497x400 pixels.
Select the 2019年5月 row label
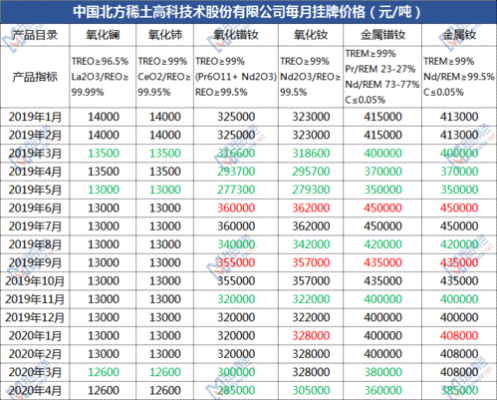click(x=35, y=190)
